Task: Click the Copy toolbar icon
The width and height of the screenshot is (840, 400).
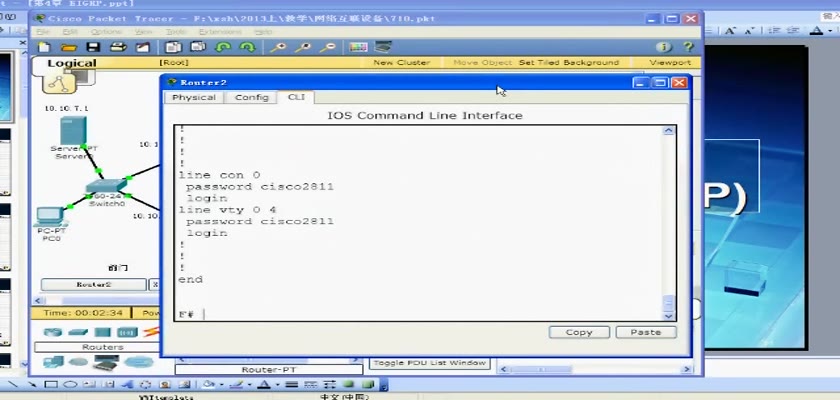Action: [173, 47]
